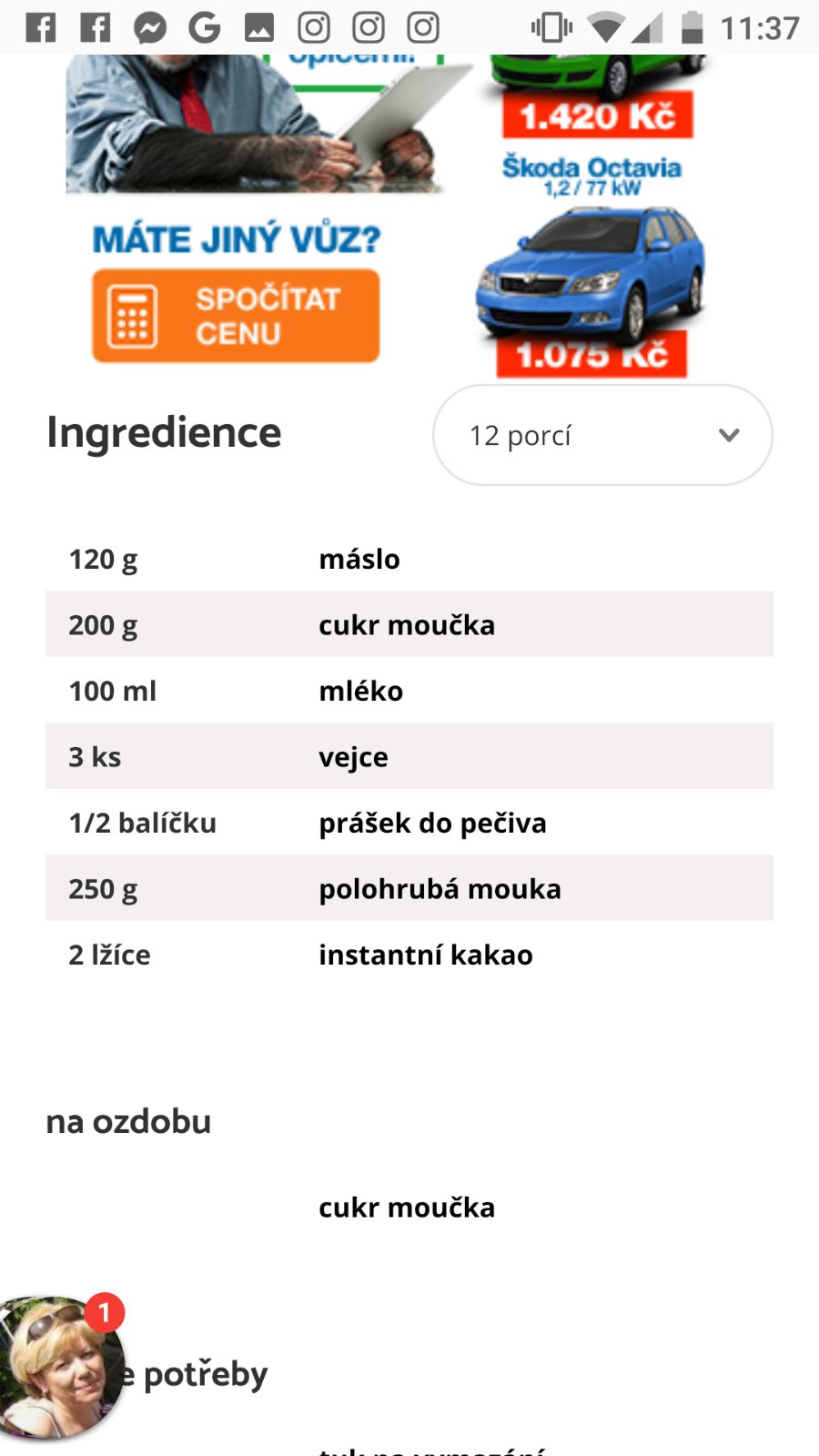This screenshot has height=1456, width=819.
Task: Select the instantní kakao ingredient
Action: (426, 955)
